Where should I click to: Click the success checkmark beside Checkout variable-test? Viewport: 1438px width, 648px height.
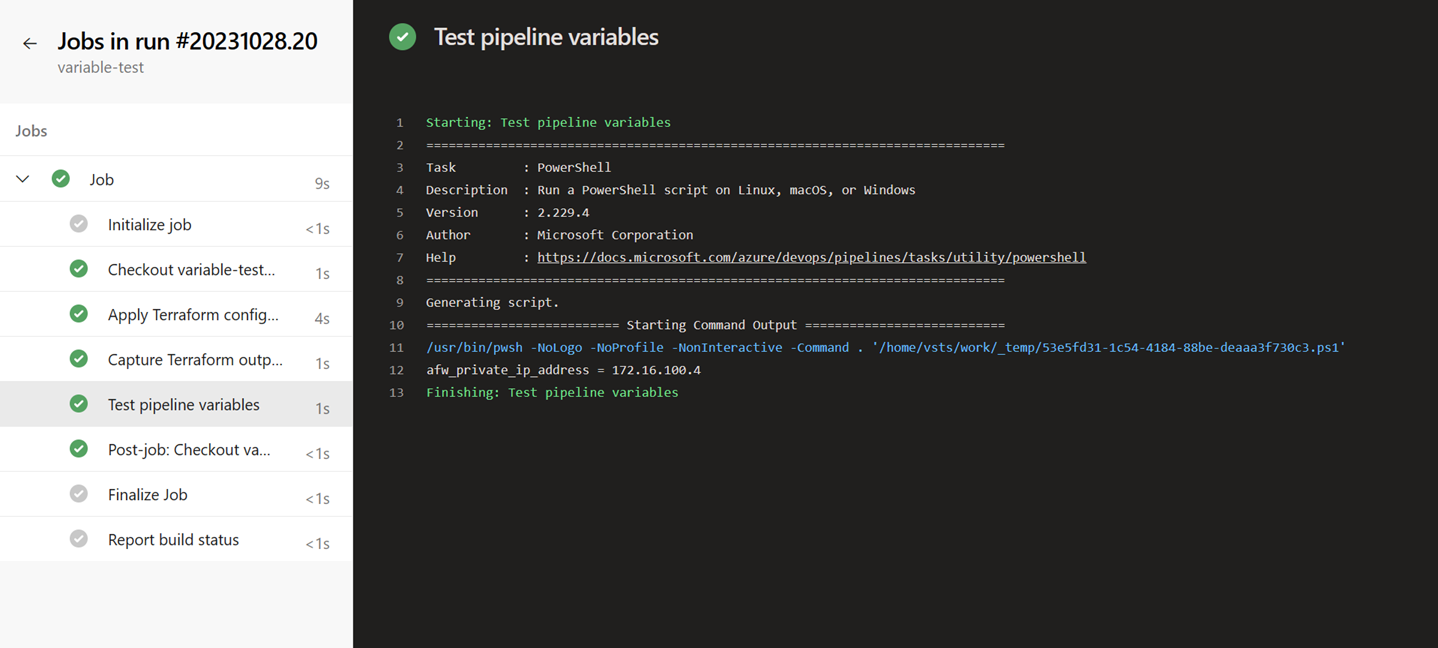tap(78, 268)
